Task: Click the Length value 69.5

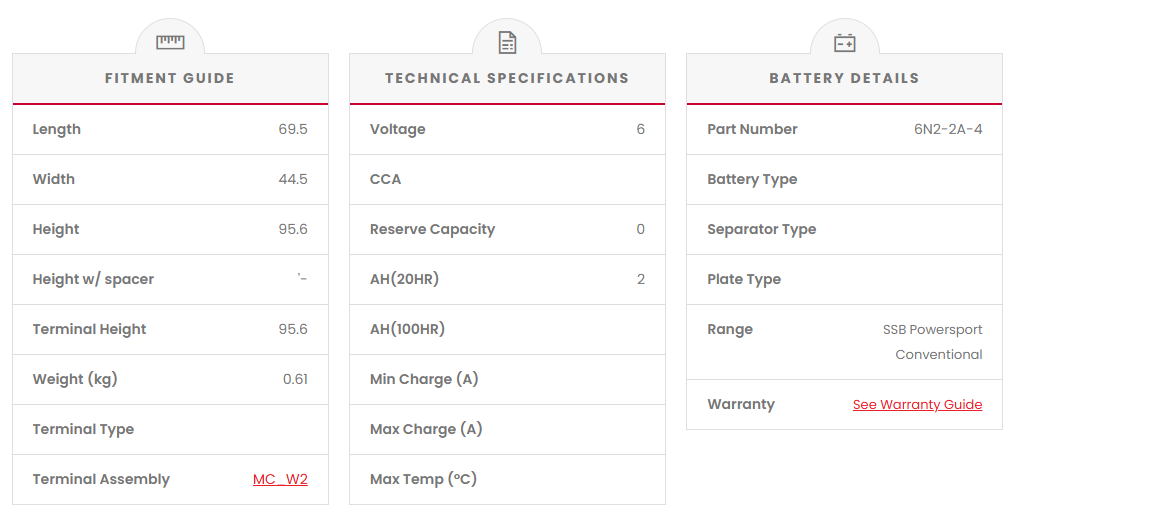Action: click(293, 129)
